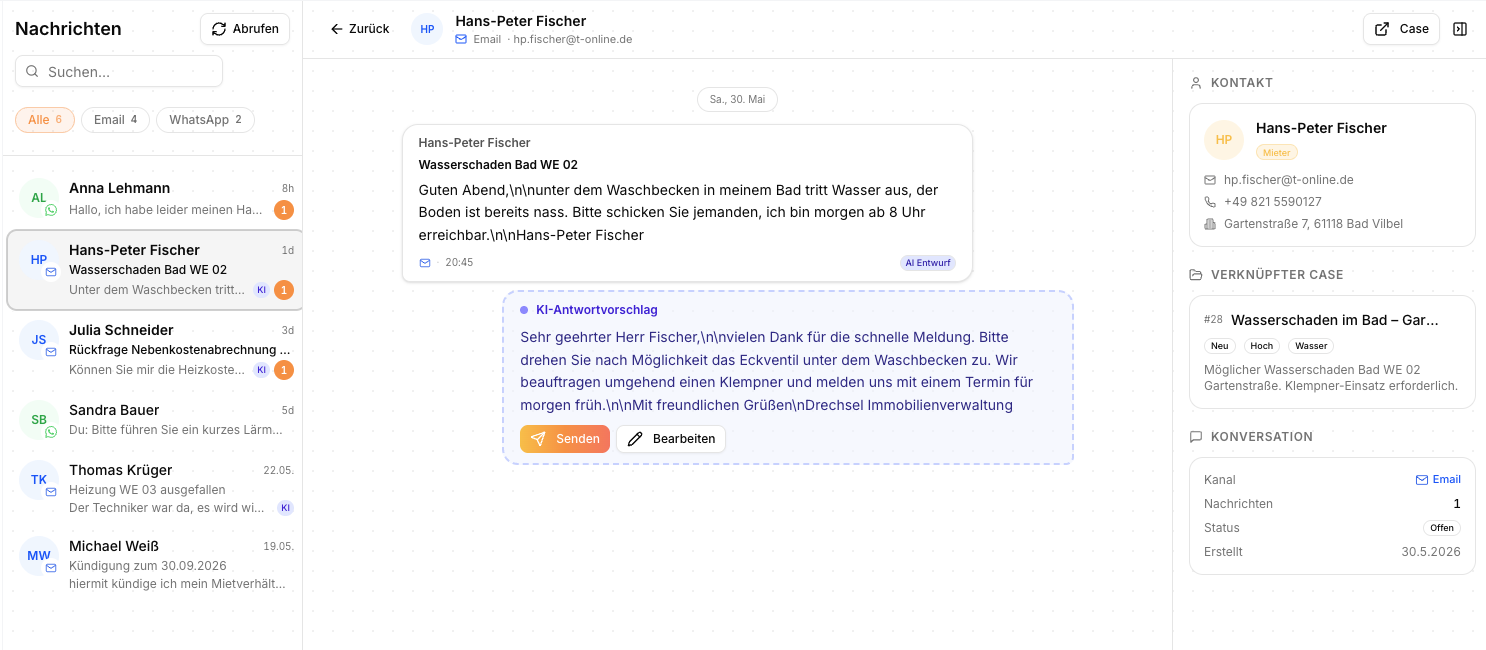Click phone number +49 821 5590127
The image size is (1486, 650).
(x=1273, y=202)
